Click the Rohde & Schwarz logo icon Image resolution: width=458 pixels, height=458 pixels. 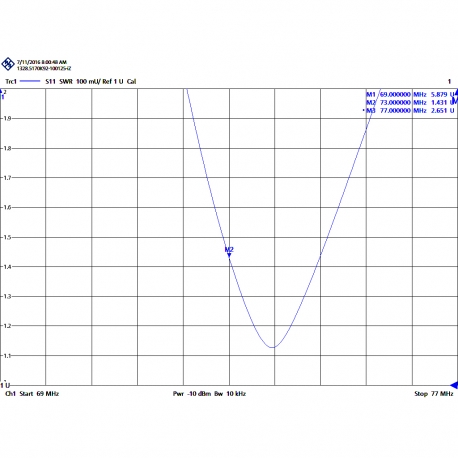pyautogui.click(x=8, y=64)
